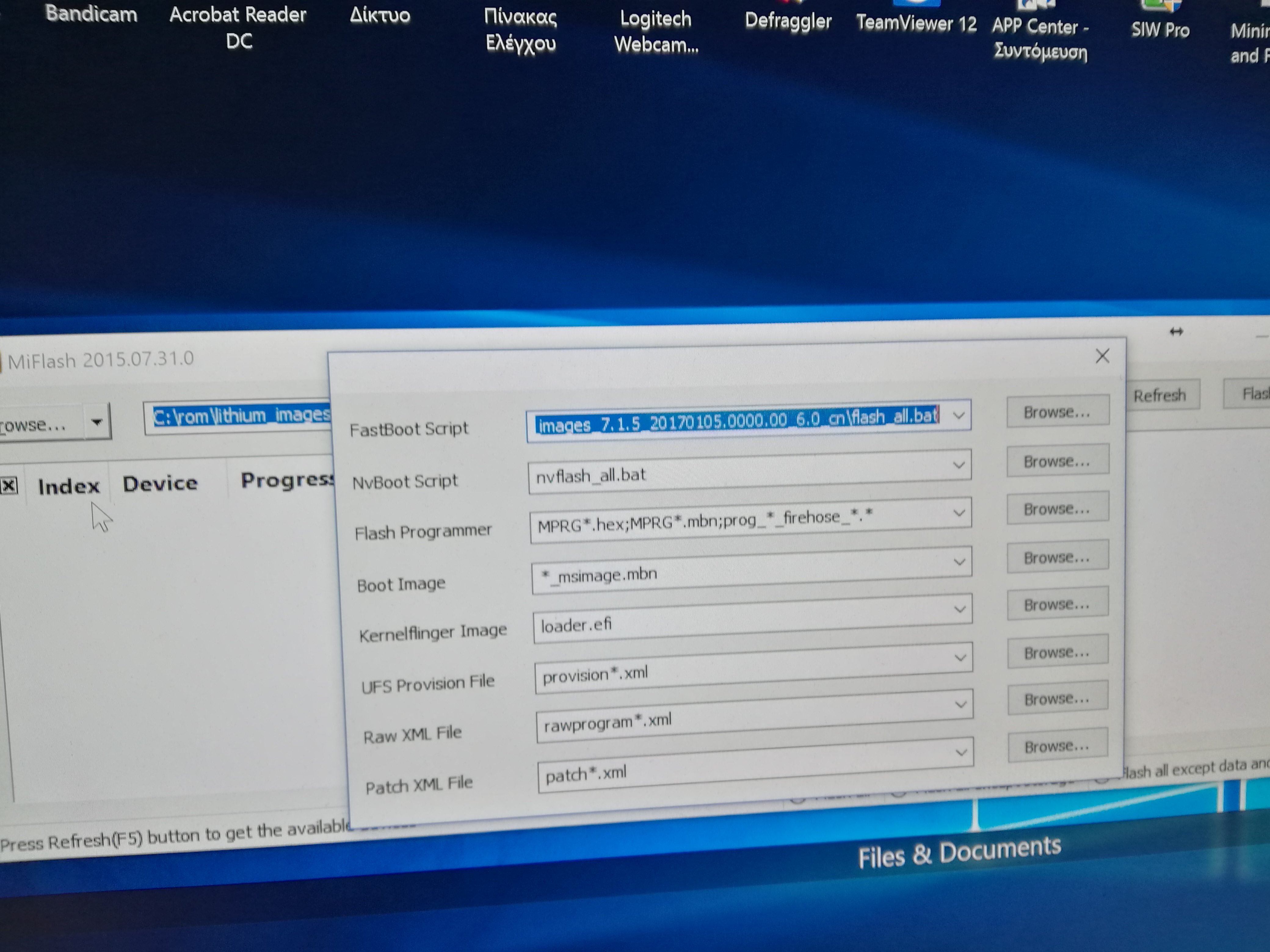The height and width of the screenshot is (952, 1270).
Task: Close the script settings dialog
Action: [1102, 356]
